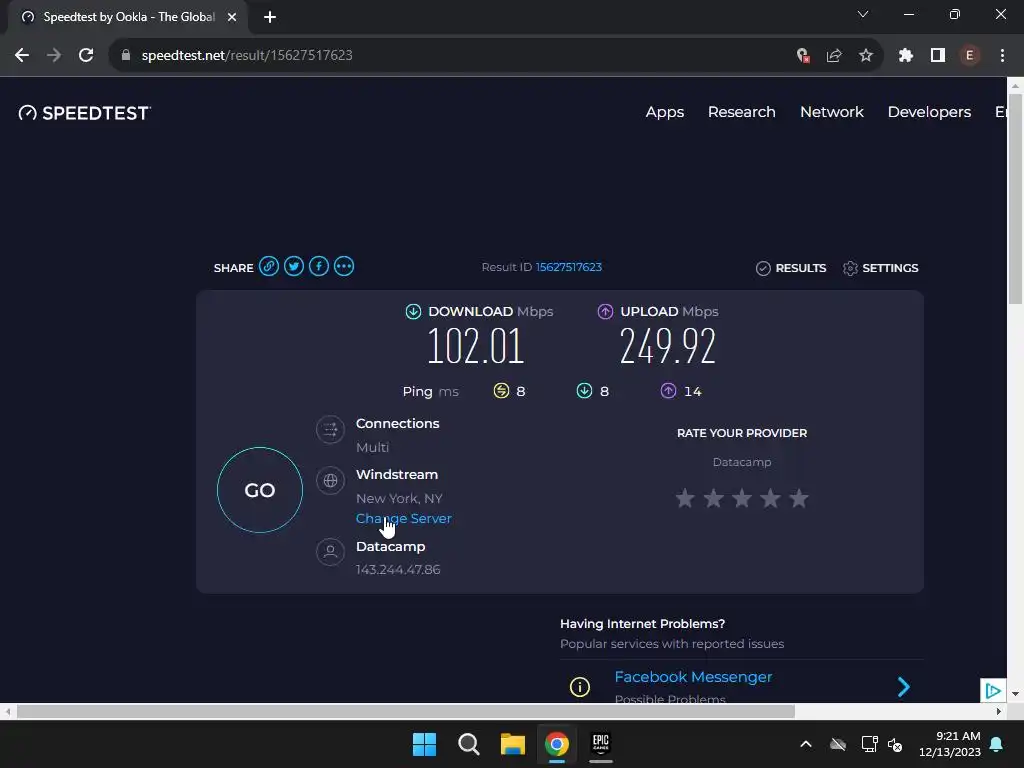1024x768 pixels.
Task: Click the upload speed 249.92
Action: pos(667,346)
